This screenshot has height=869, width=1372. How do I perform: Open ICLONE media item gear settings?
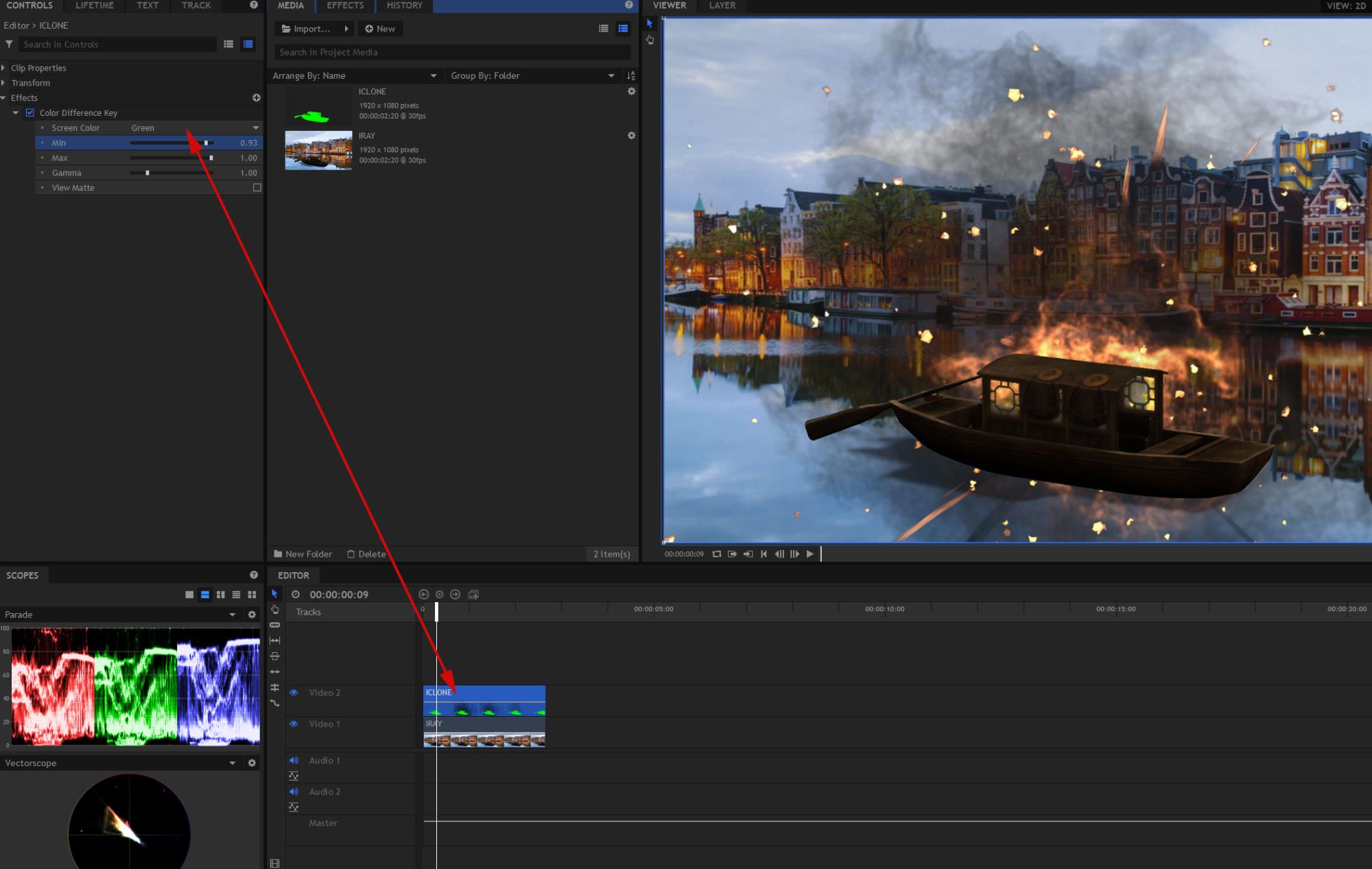631,91
